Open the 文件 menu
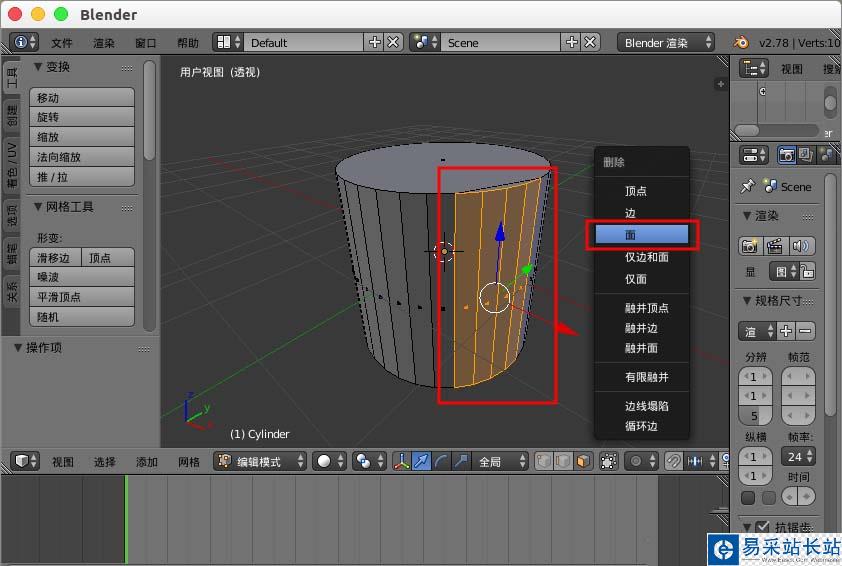 pos(62,43)
